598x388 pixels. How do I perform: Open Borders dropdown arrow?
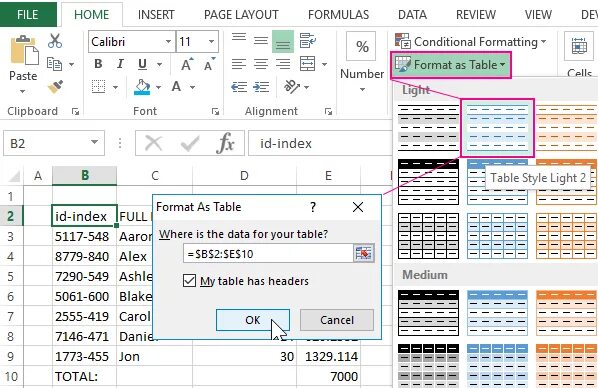coord(115,87)
